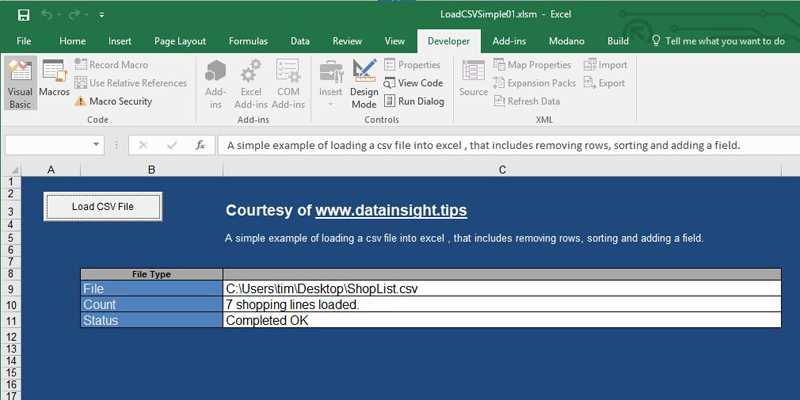Switch to the Review tab

tap(347, 41)
